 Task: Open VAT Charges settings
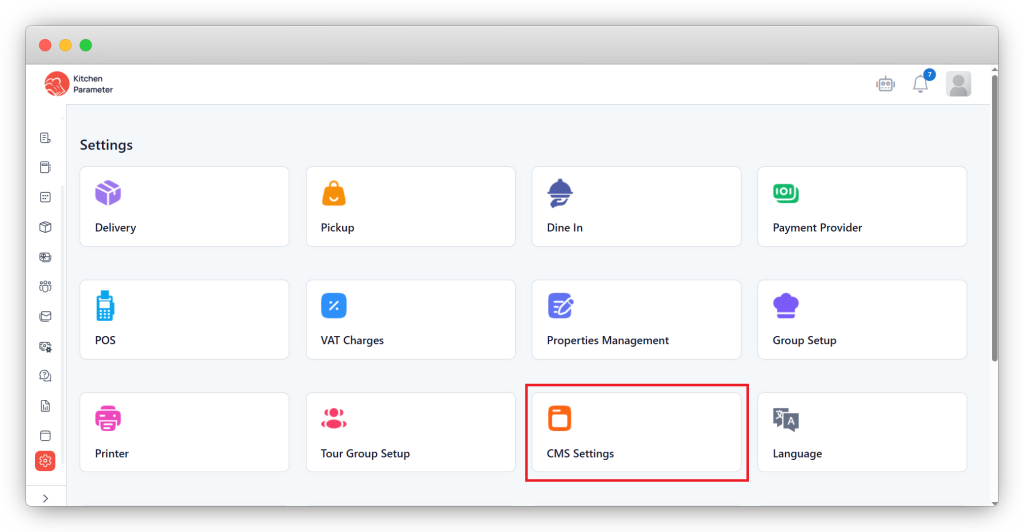410,320
